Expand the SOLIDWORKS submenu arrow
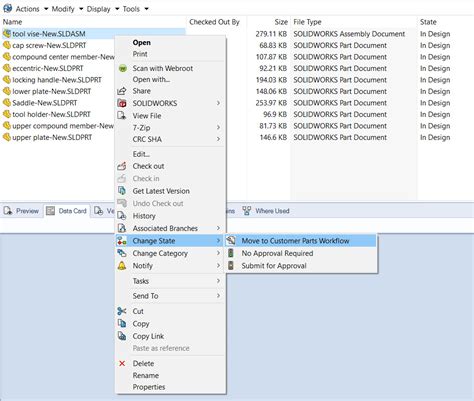The image size is (474, 401). point(218,103)
